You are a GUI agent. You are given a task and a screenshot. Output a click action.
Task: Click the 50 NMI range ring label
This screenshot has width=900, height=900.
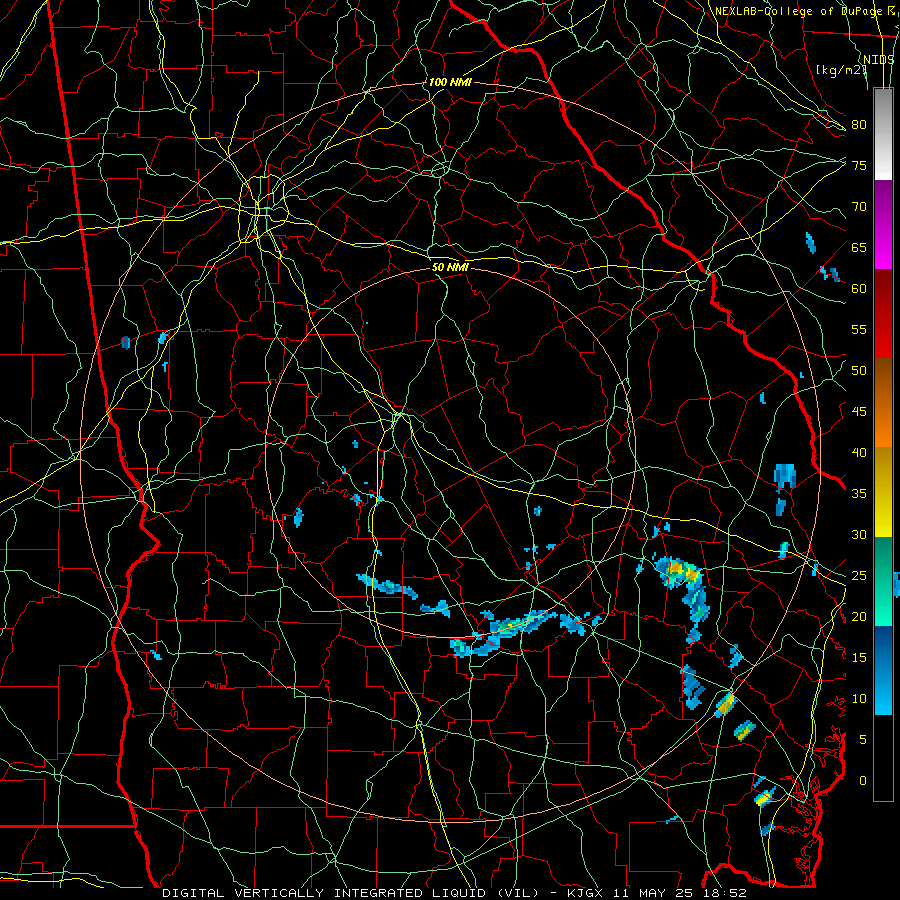(x=450, y=267)
